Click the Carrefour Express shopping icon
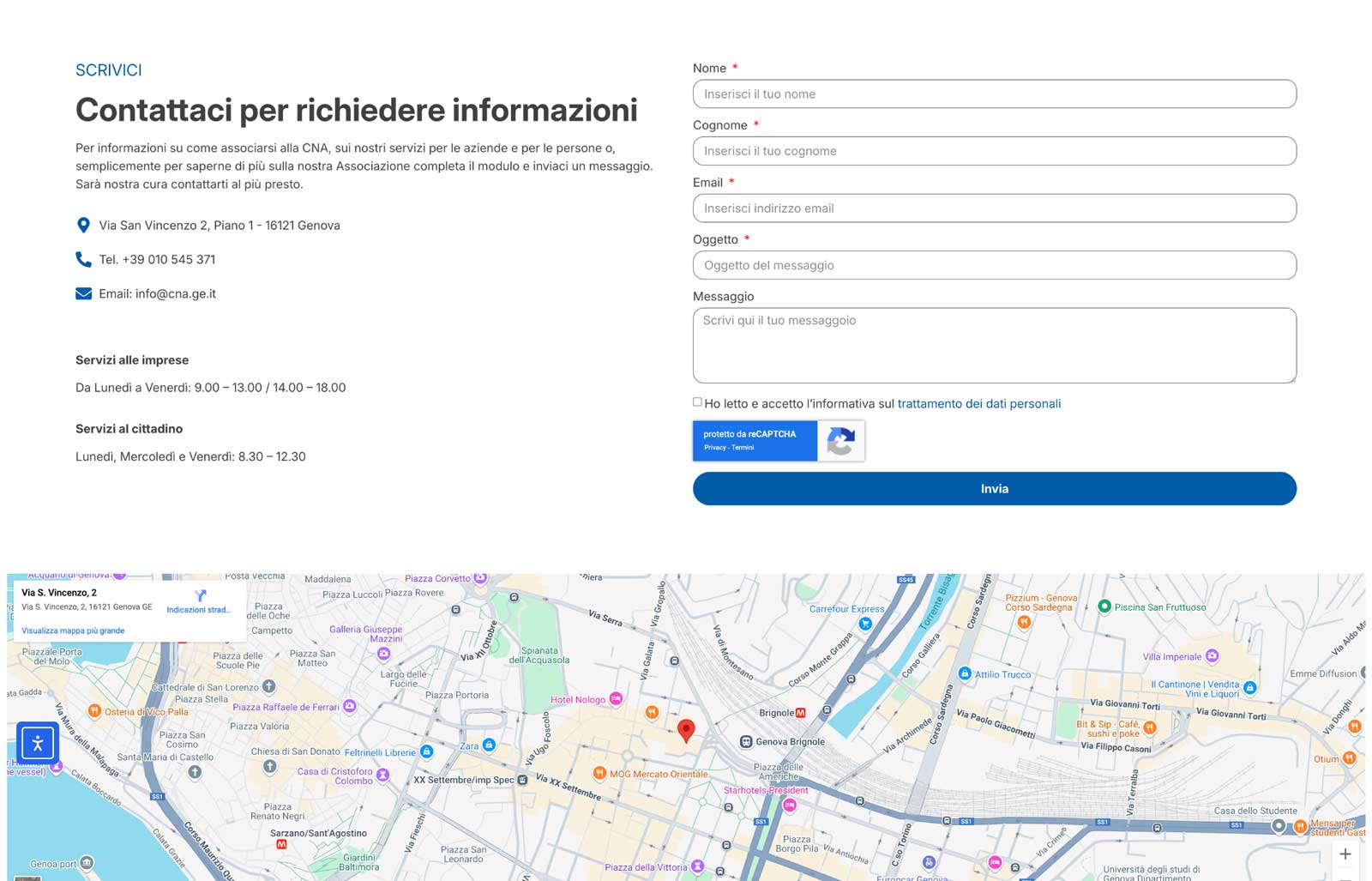 point(865,624)
